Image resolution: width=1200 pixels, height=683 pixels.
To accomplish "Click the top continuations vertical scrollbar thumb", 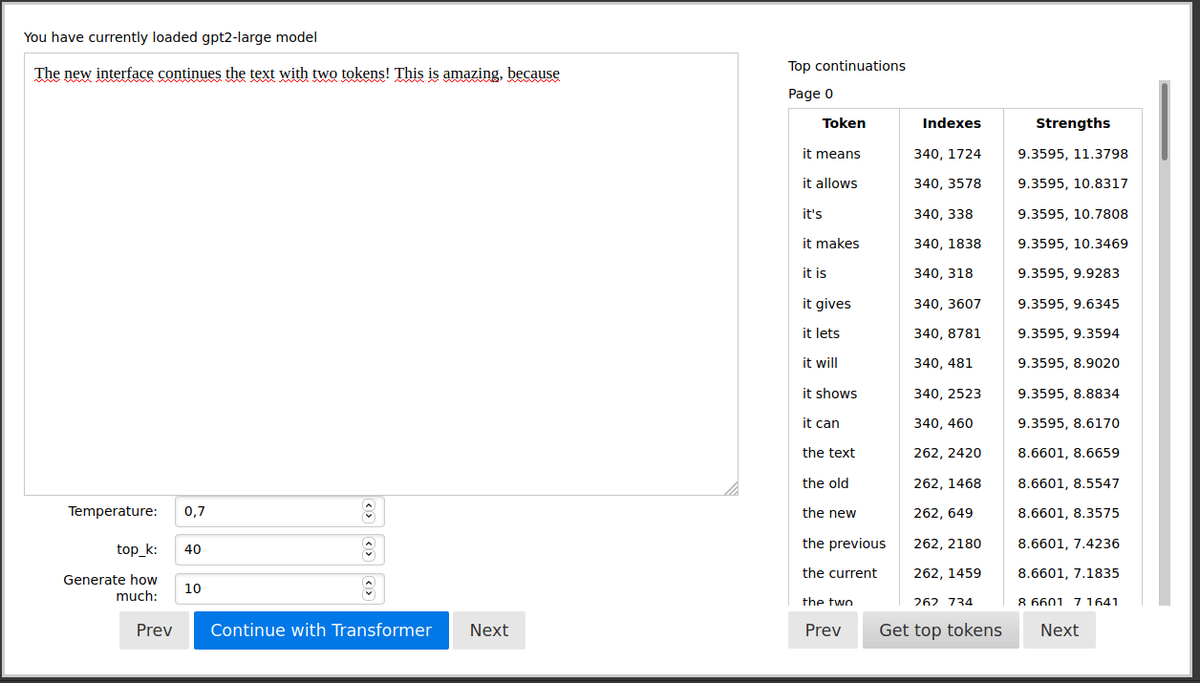I will coord(1164,121).
